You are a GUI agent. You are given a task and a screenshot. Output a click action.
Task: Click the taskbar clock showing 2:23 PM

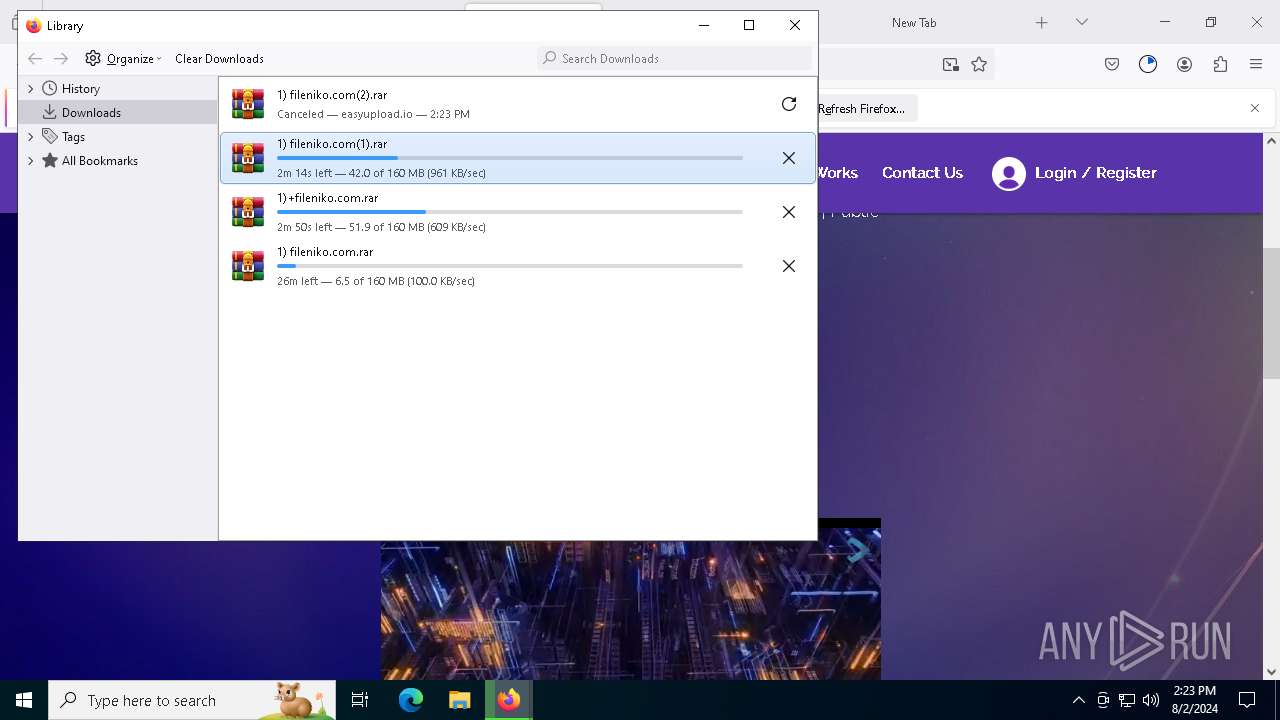[1194, 700]
